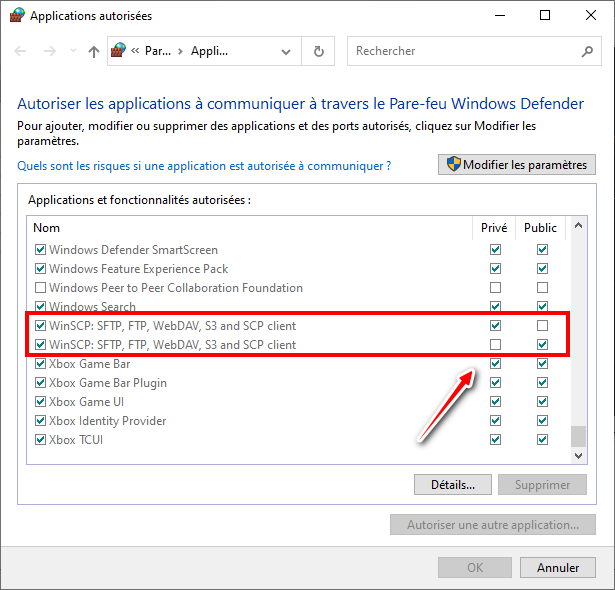Toggle Xbox Game Bar name checkbox
Viewport: 615px width, 590px height.
40,364
